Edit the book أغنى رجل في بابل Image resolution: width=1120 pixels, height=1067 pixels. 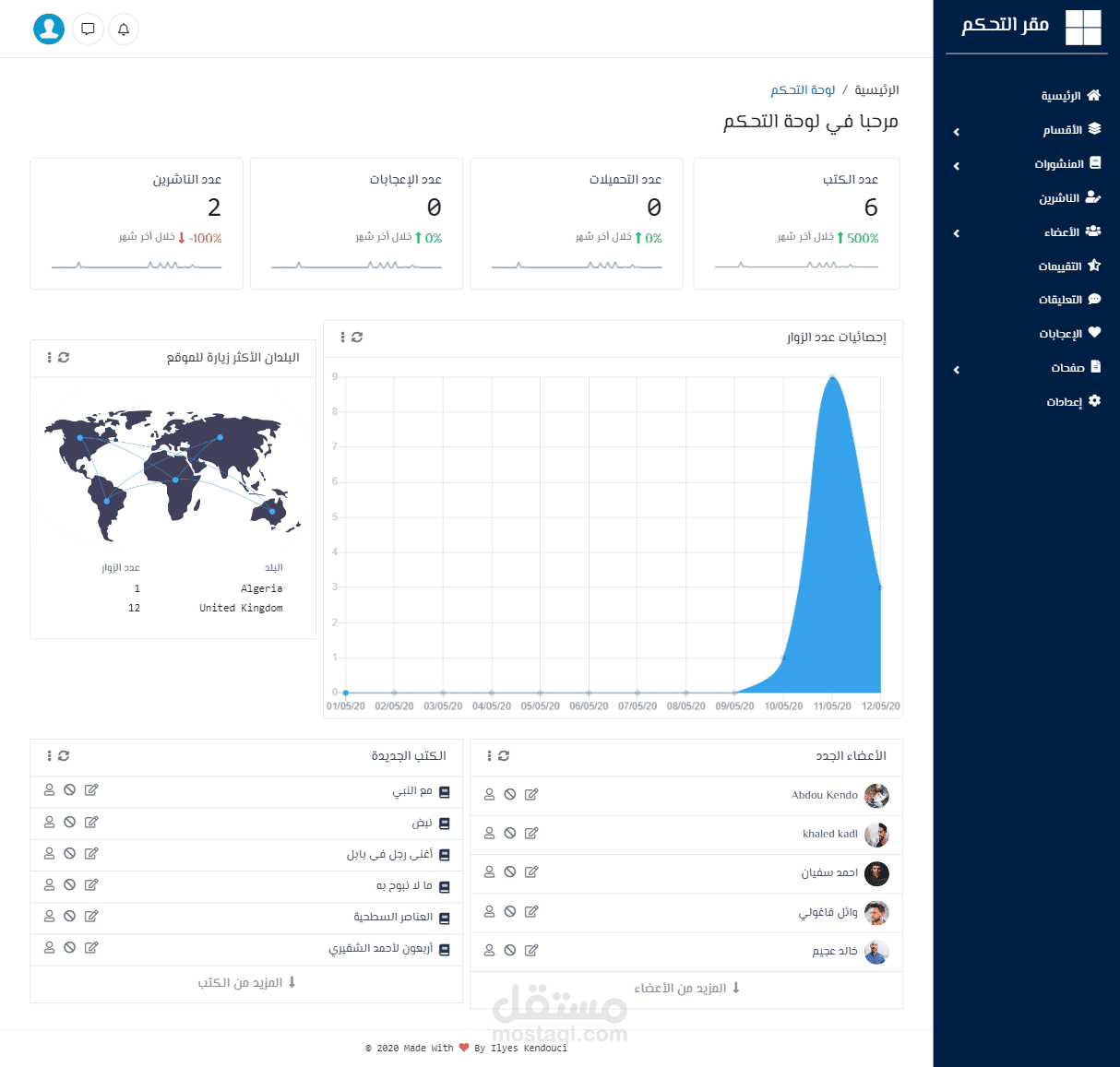pos(91,854)
